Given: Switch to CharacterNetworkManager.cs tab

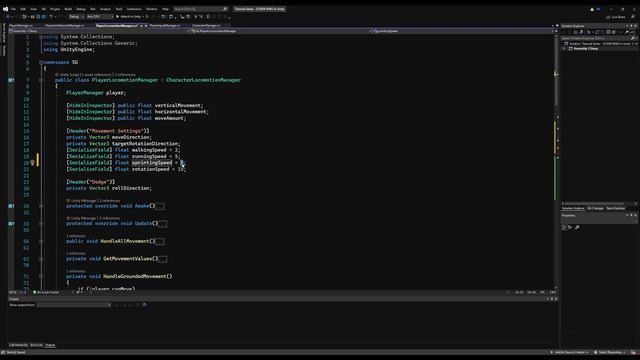Looking at the screenshot, I should click(64, 25).
